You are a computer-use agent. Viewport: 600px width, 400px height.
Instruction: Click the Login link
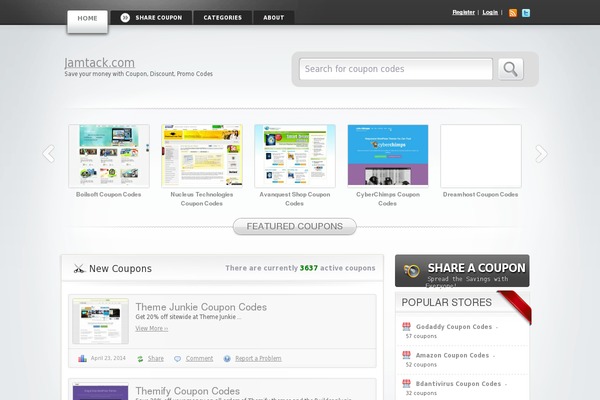pyautogui.click(x=489, y=13)
